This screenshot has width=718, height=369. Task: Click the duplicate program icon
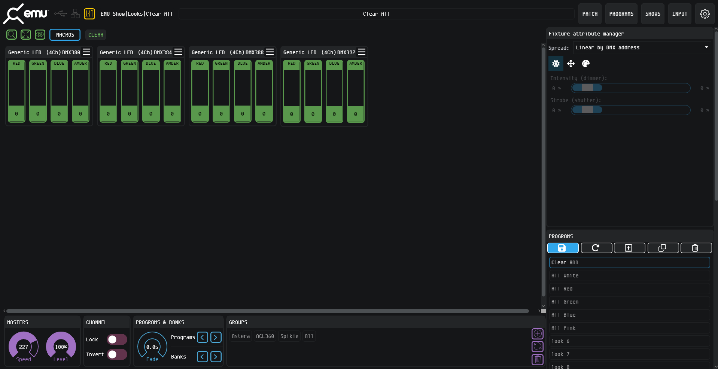(662, 248)
